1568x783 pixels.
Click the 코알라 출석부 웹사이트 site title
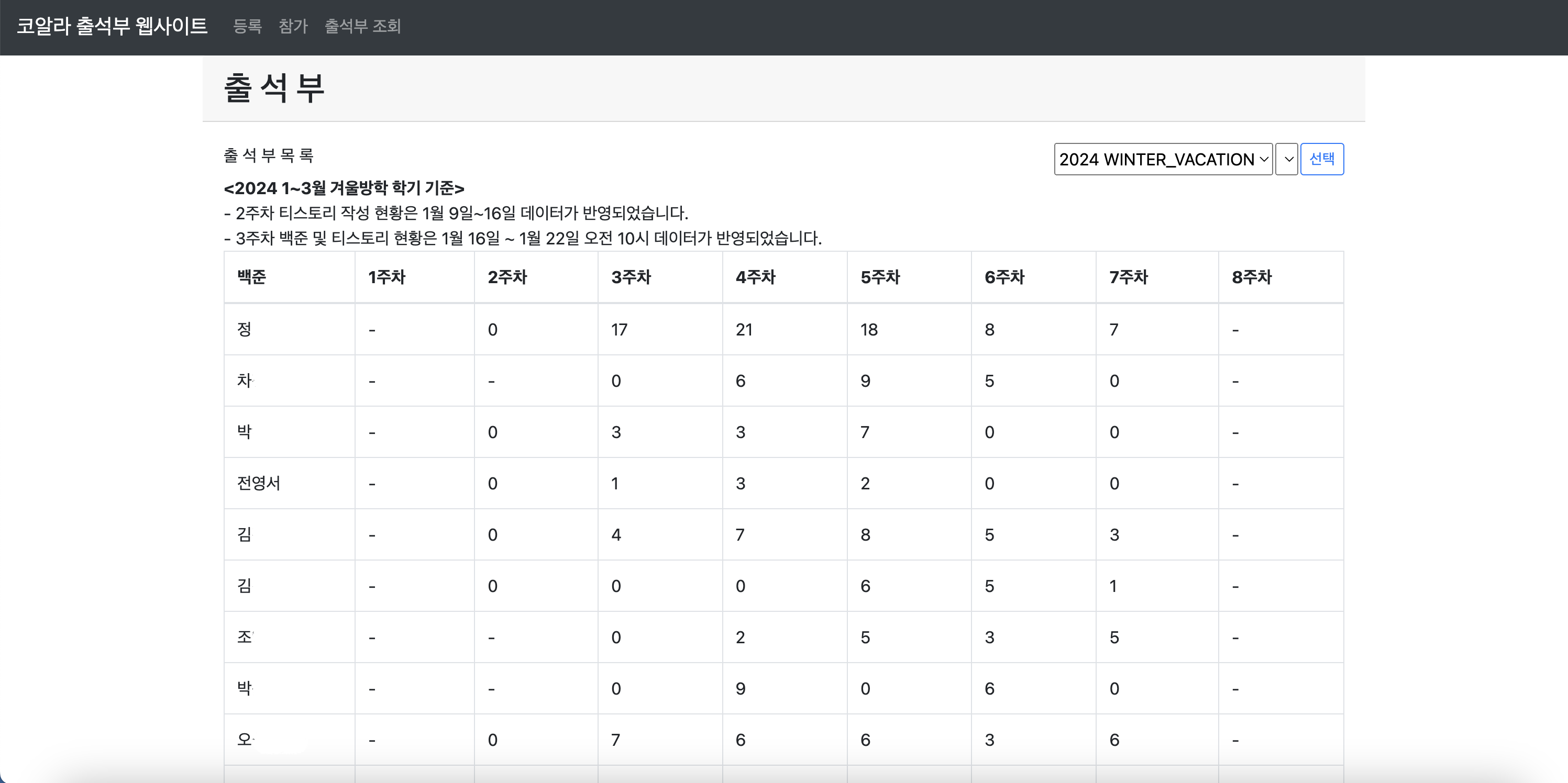[112, 26]
